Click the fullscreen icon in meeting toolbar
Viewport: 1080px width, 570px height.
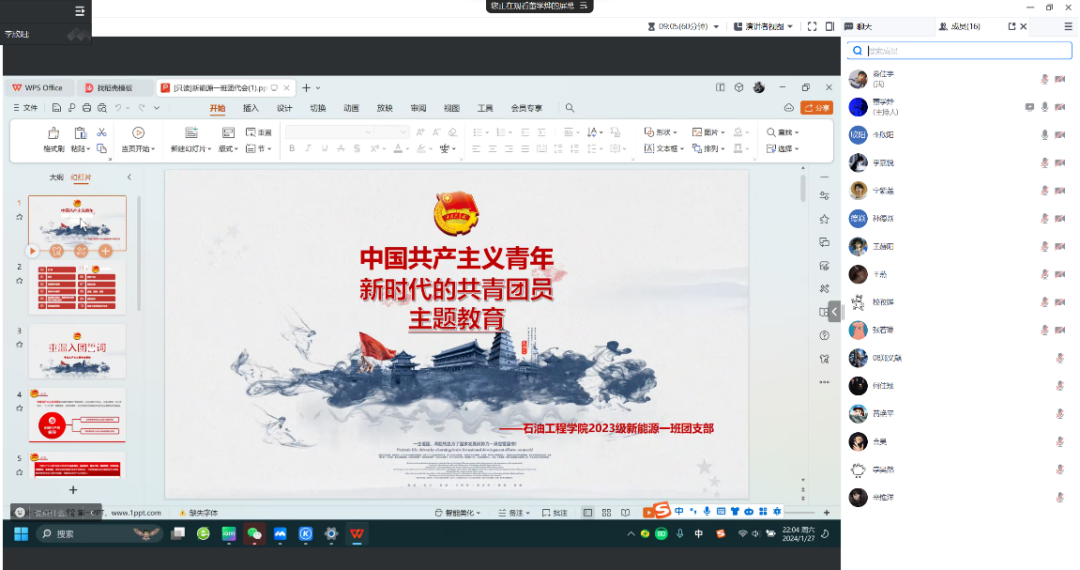click(811, 27)
